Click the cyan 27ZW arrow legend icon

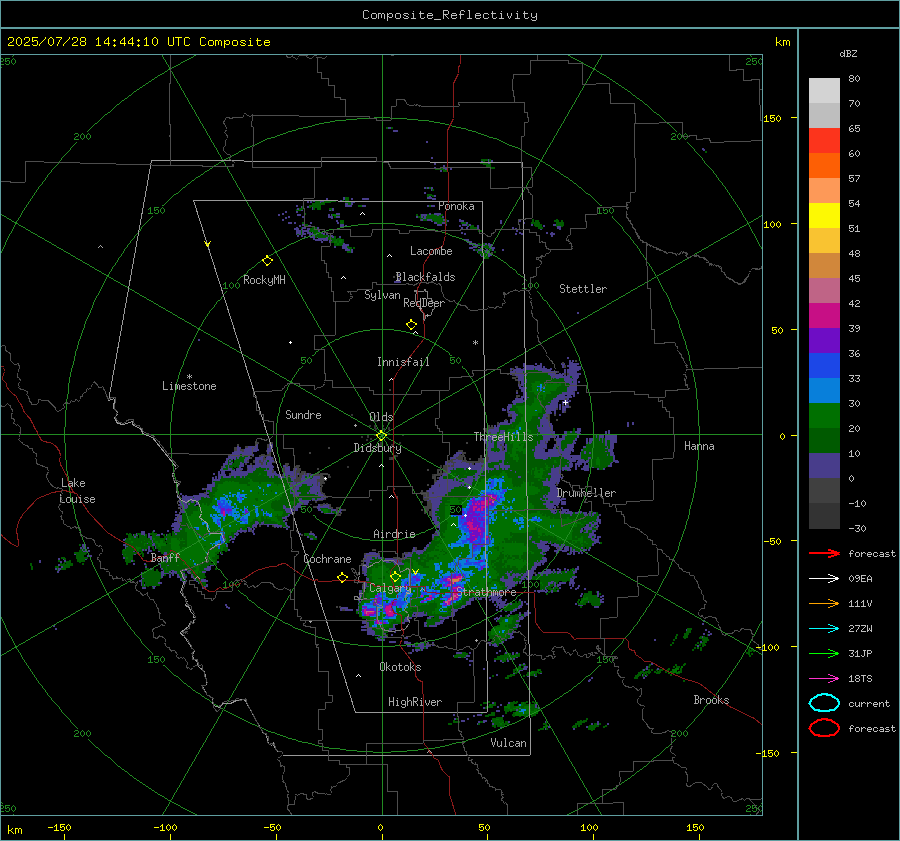coord(824,629)
